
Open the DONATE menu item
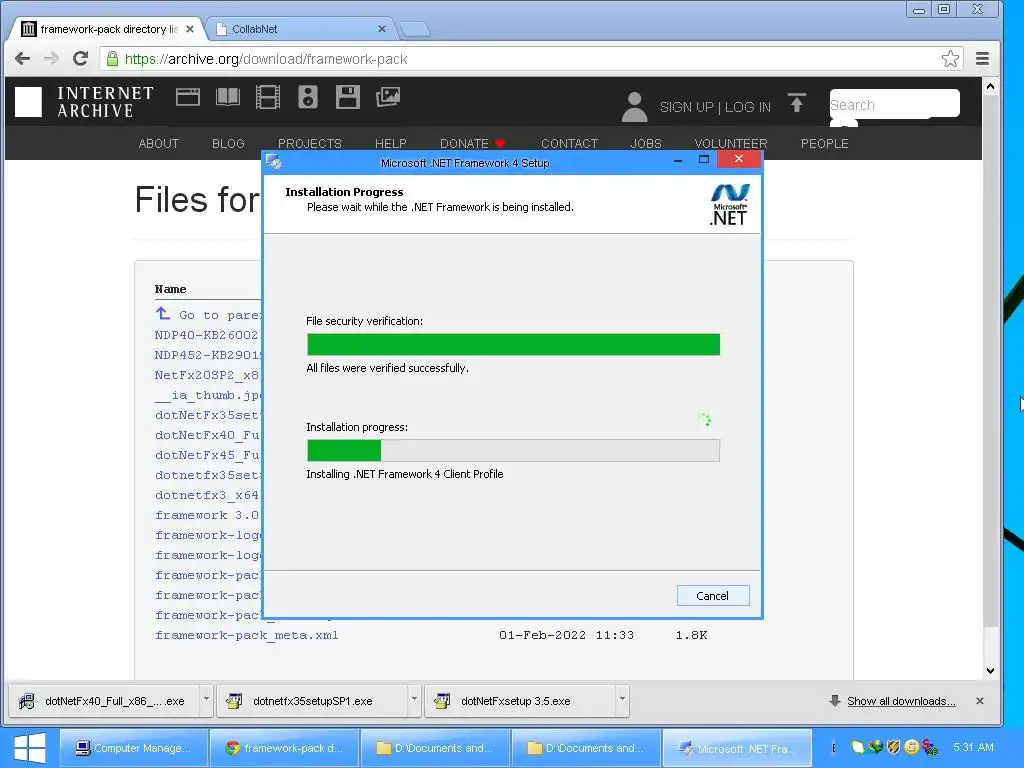click(x=472, y=144)
